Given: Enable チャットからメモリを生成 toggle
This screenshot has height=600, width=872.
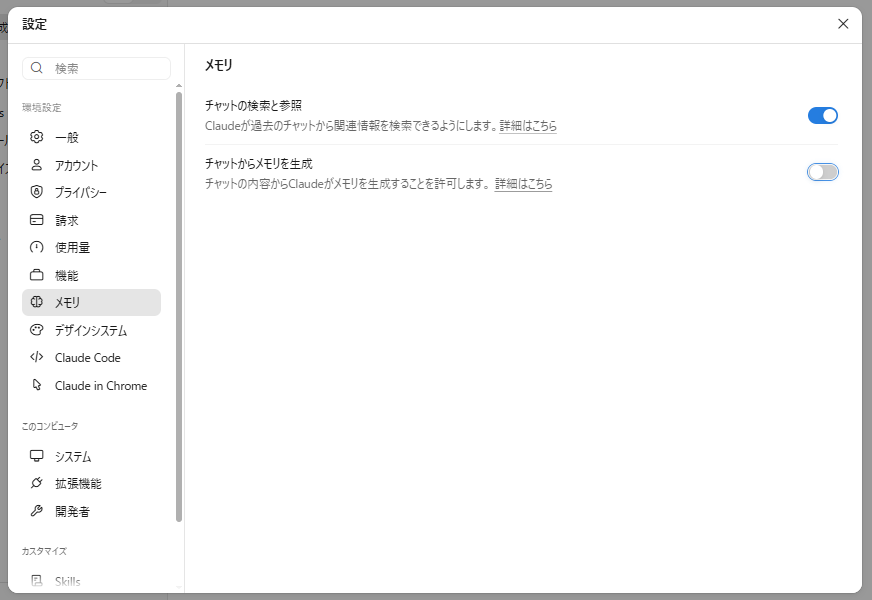Looking at the screenshot, I should 823,172.
